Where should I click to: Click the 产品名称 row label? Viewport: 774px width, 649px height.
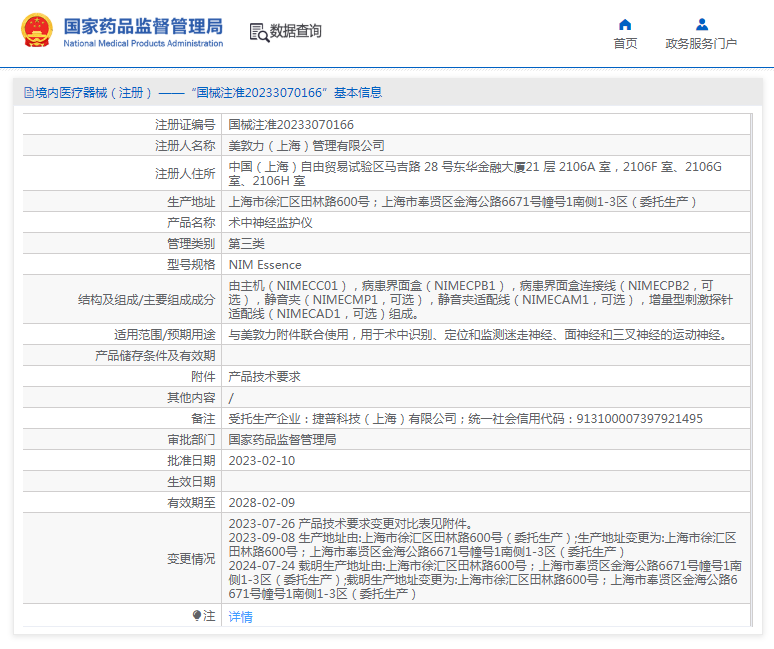[191, 223]
